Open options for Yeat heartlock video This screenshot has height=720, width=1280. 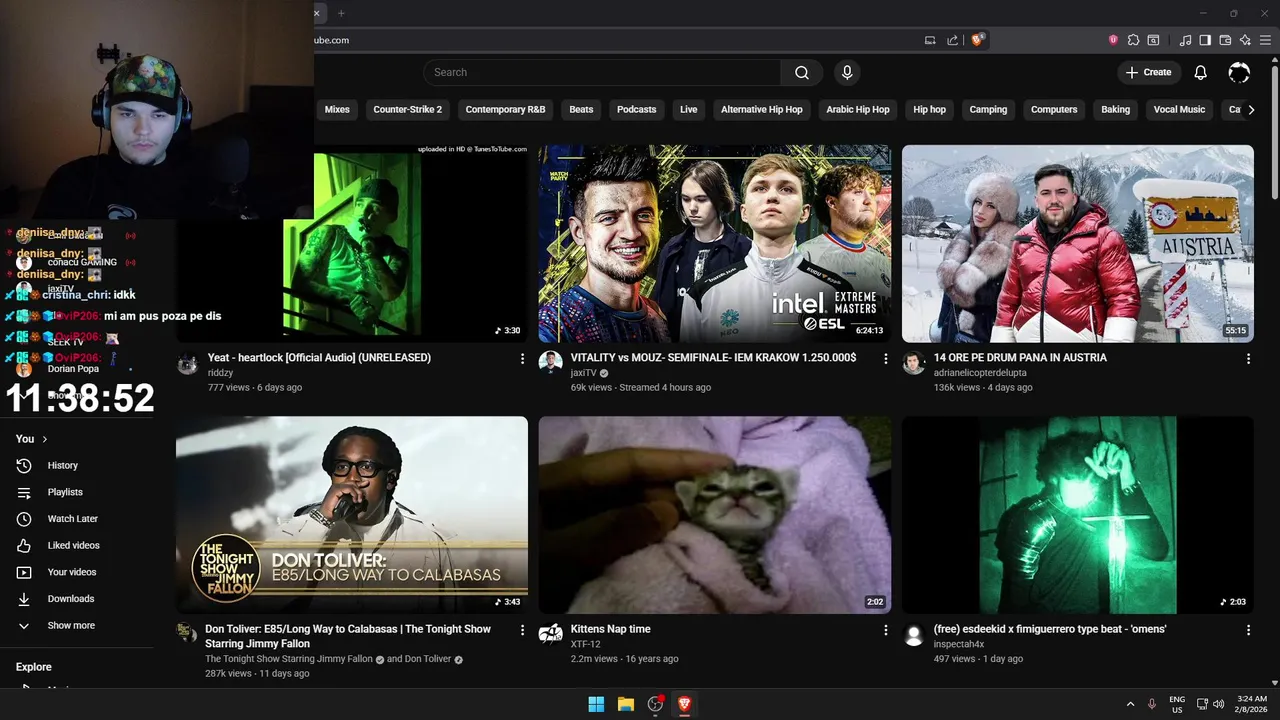pyautogui.click(x=521, y=358)
